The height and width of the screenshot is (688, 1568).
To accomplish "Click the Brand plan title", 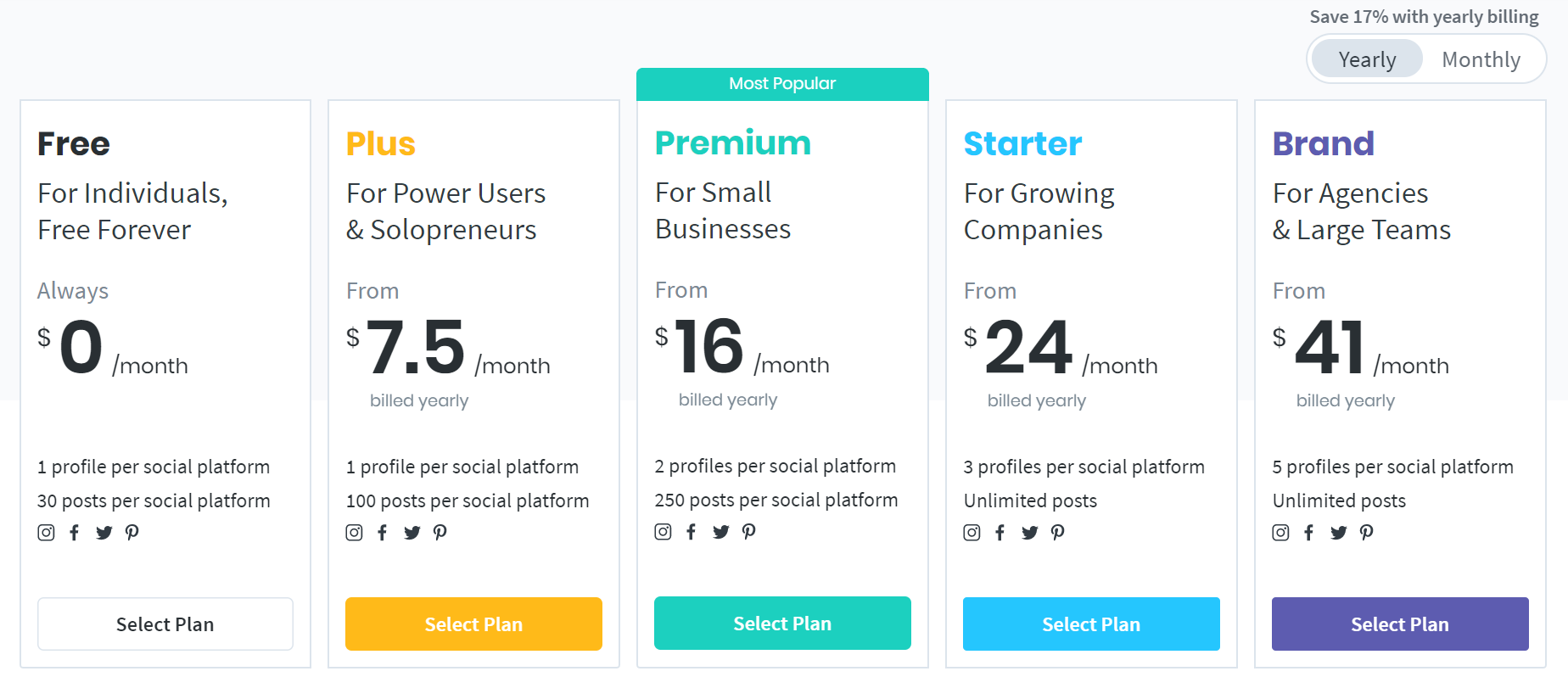I will (x=1323, y=144).
